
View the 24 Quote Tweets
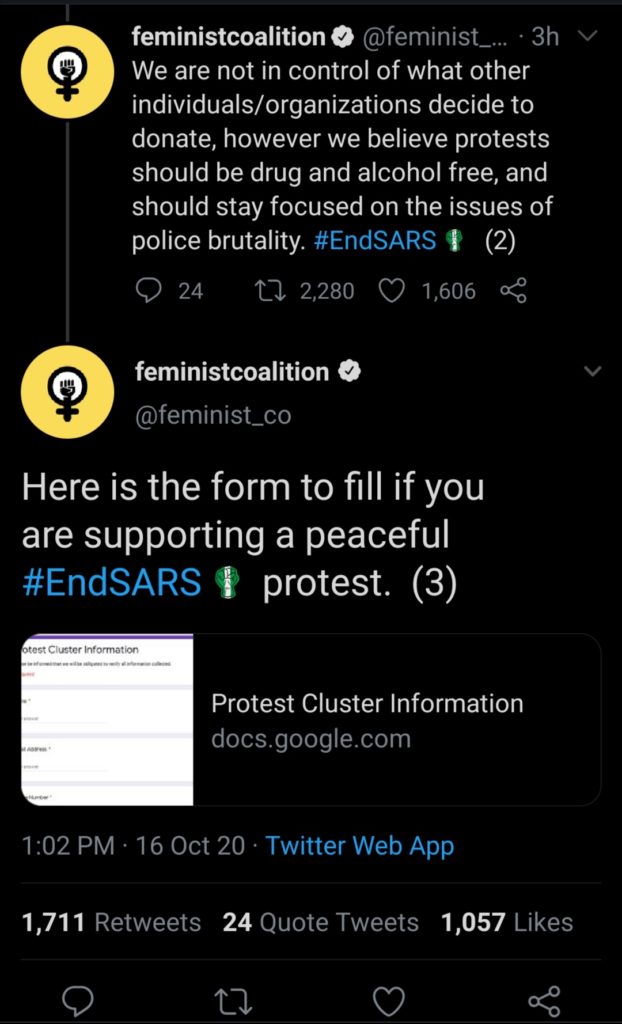coord(321,922)
